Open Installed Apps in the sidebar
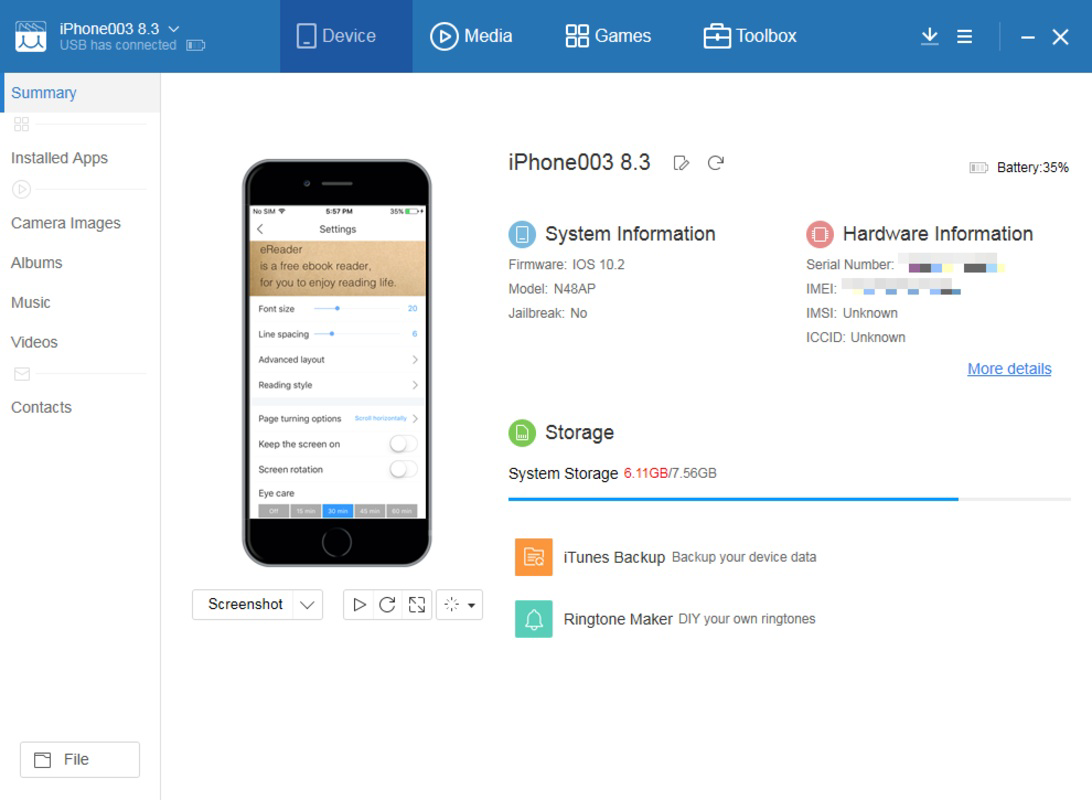1092x800 pixels. point(59,158)
